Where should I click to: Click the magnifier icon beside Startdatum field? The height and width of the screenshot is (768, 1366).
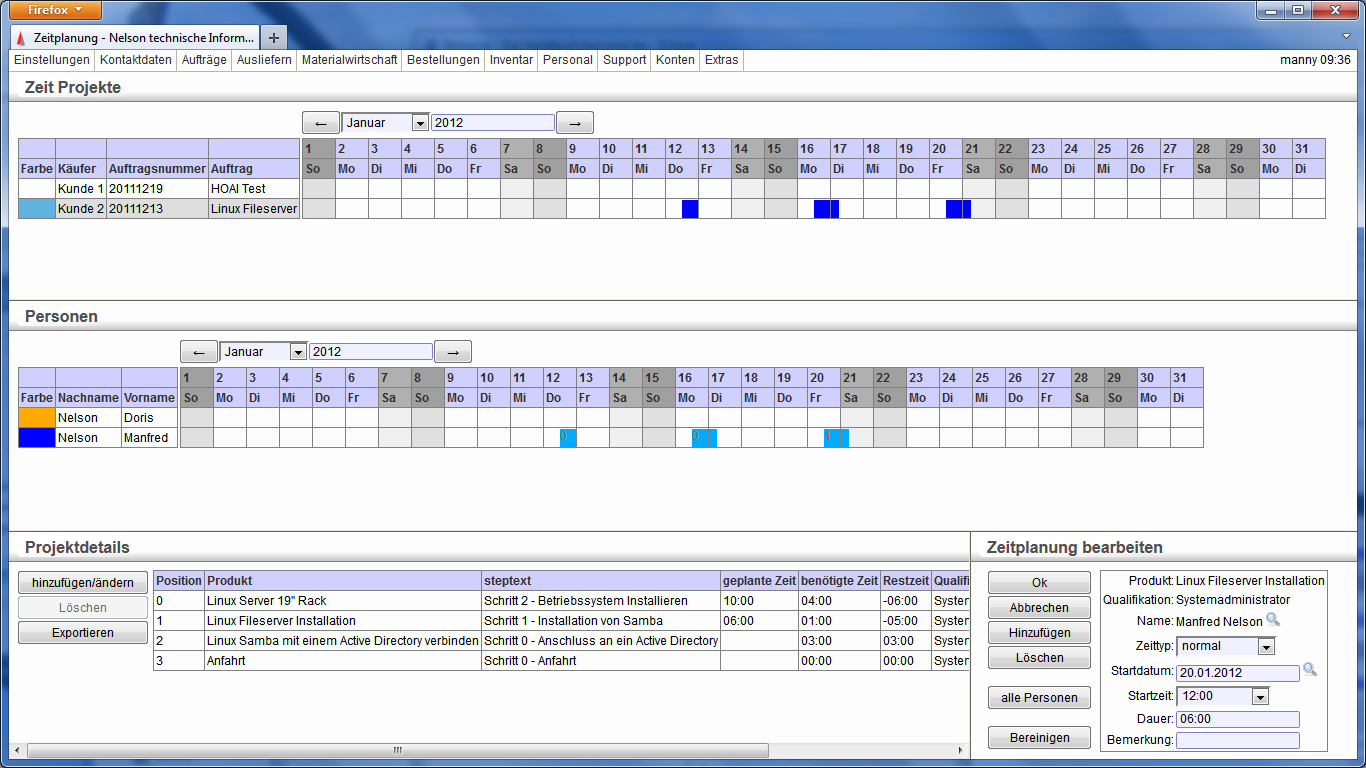pyautogui.click(x=1310, y=670)
